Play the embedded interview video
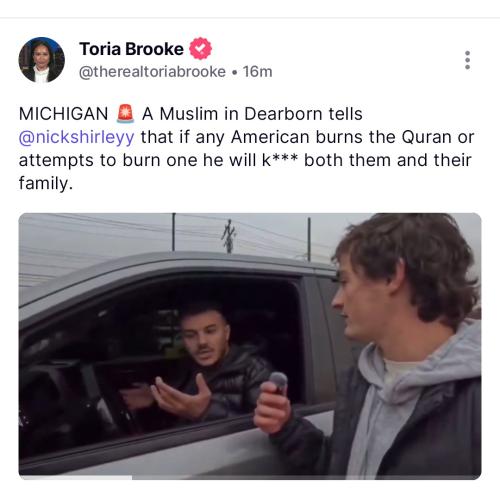The width and height of the screenshot is (500, 500). (250, 346)
